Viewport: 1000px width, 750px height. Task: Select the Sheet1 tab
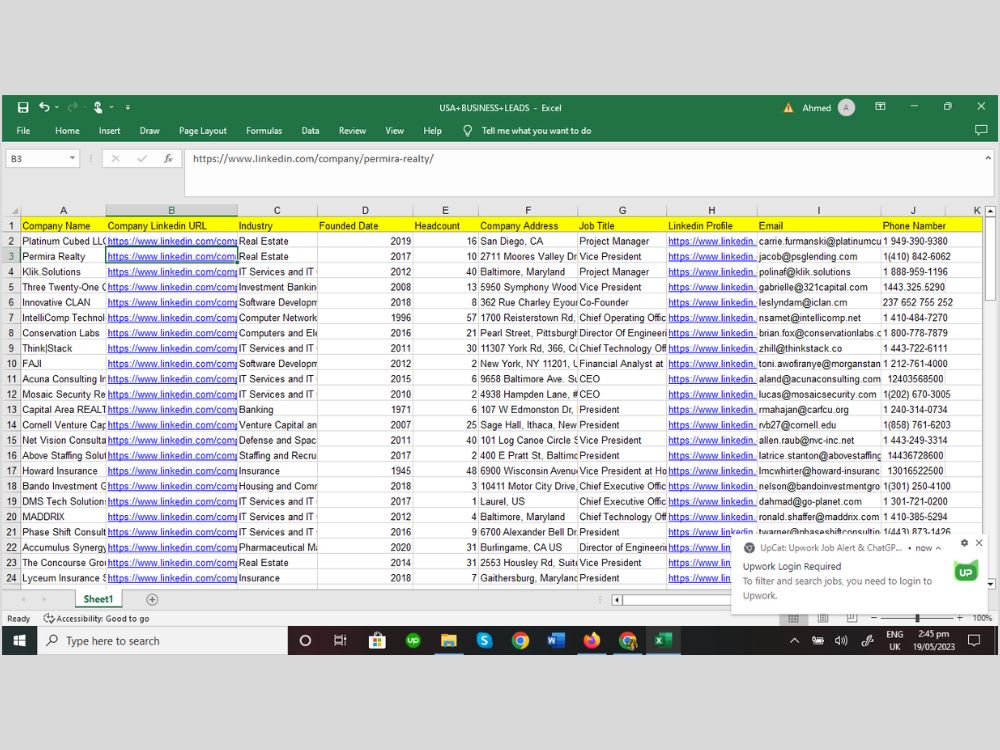click(98, 599)
